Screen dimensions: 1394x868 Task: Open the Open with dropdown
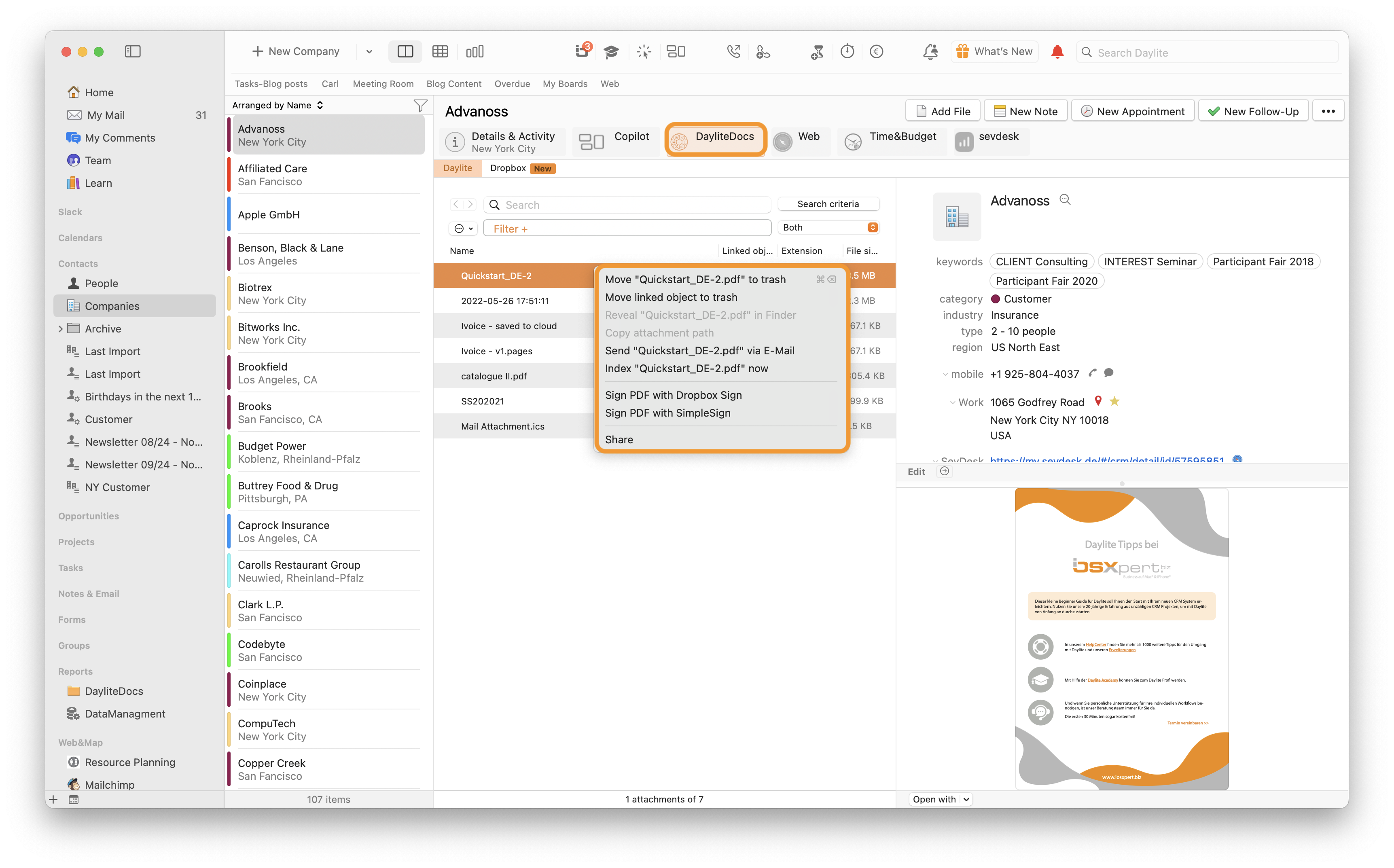click(x=941, y=799)
